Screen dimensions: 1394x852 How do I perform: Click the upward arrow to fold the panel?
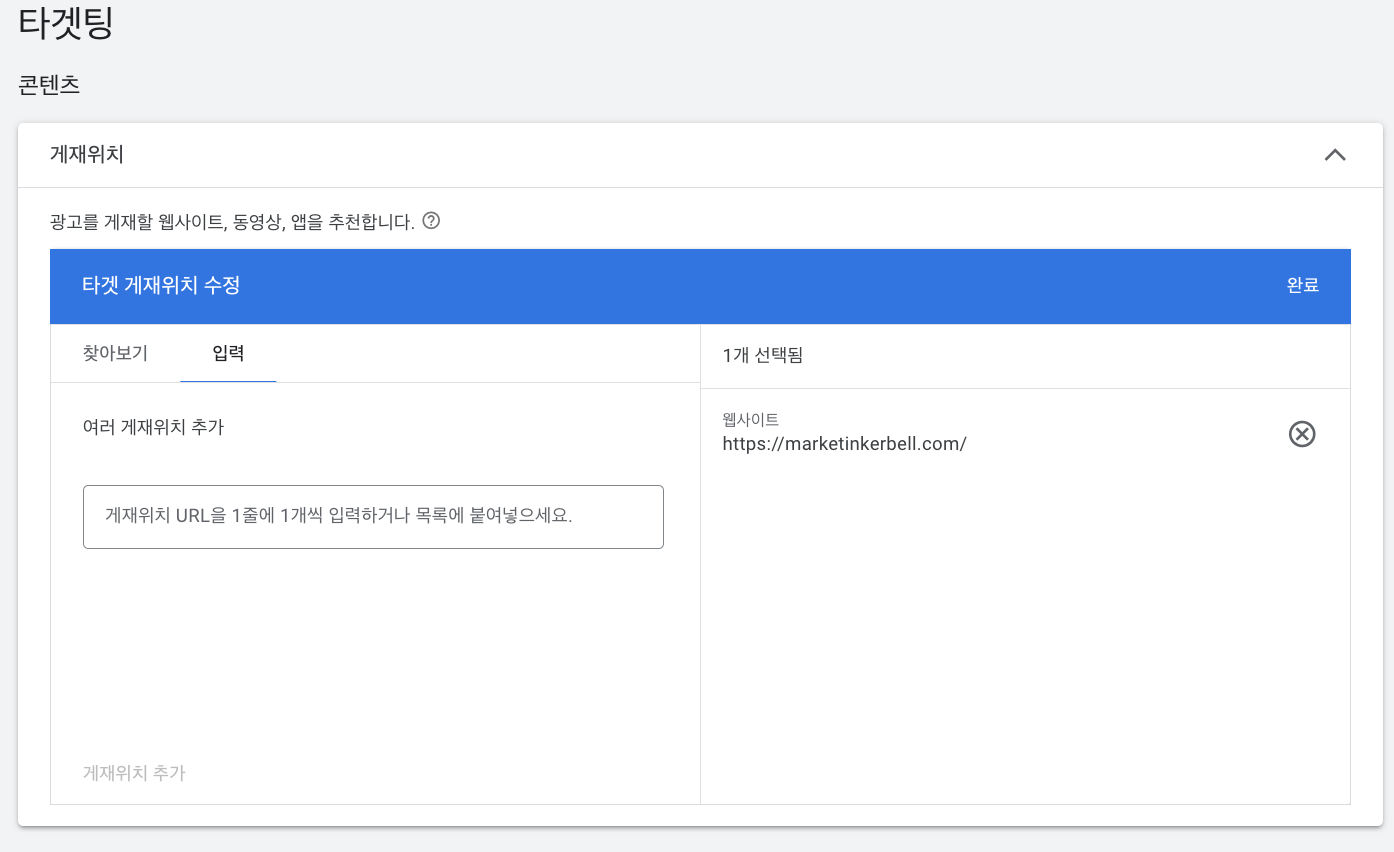click(x=1335, y=155)
